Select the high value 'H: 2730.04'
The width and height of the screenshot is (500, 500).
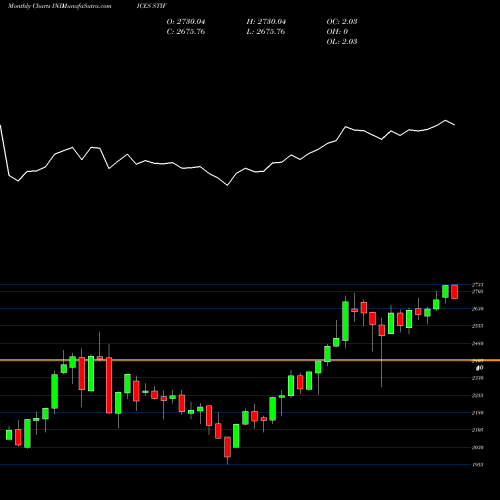click(x=266, y=22)
